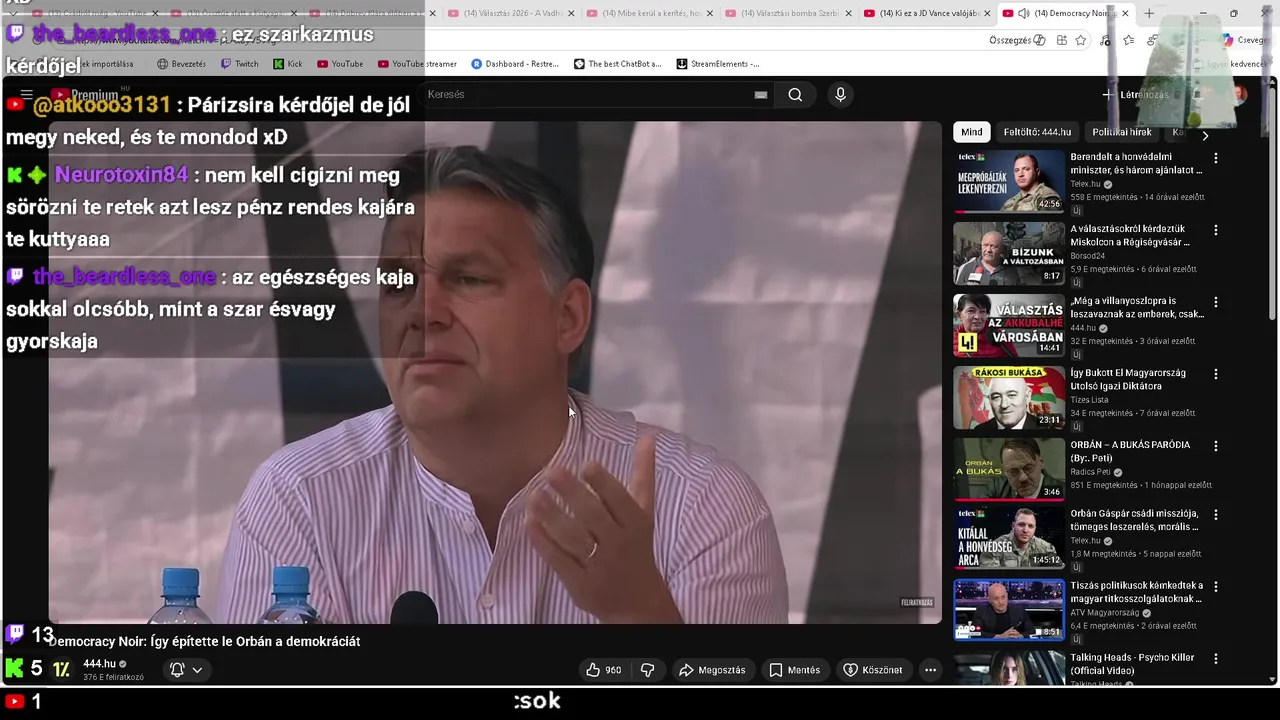Open 'Orbán Gáspár csádi missziója' video thumbnail
Viewport: 1280px width, 720px height.
point(1008,538)
